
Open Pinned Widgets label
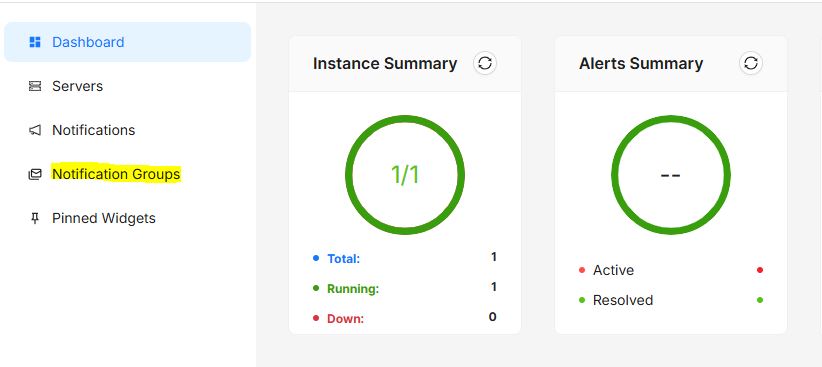pyautogui.click(x=104, y=218)
